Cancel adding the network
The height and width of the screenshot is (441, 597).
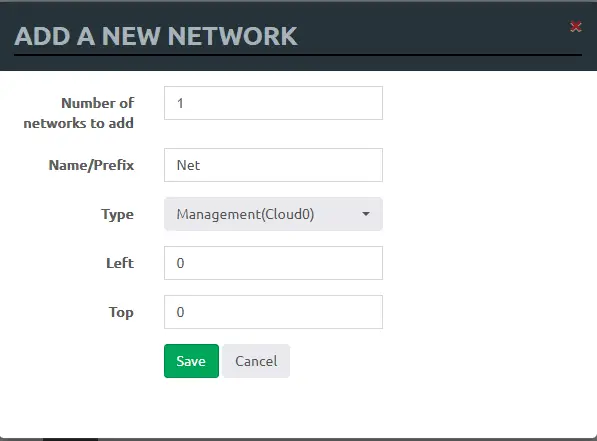coord(256,361)
